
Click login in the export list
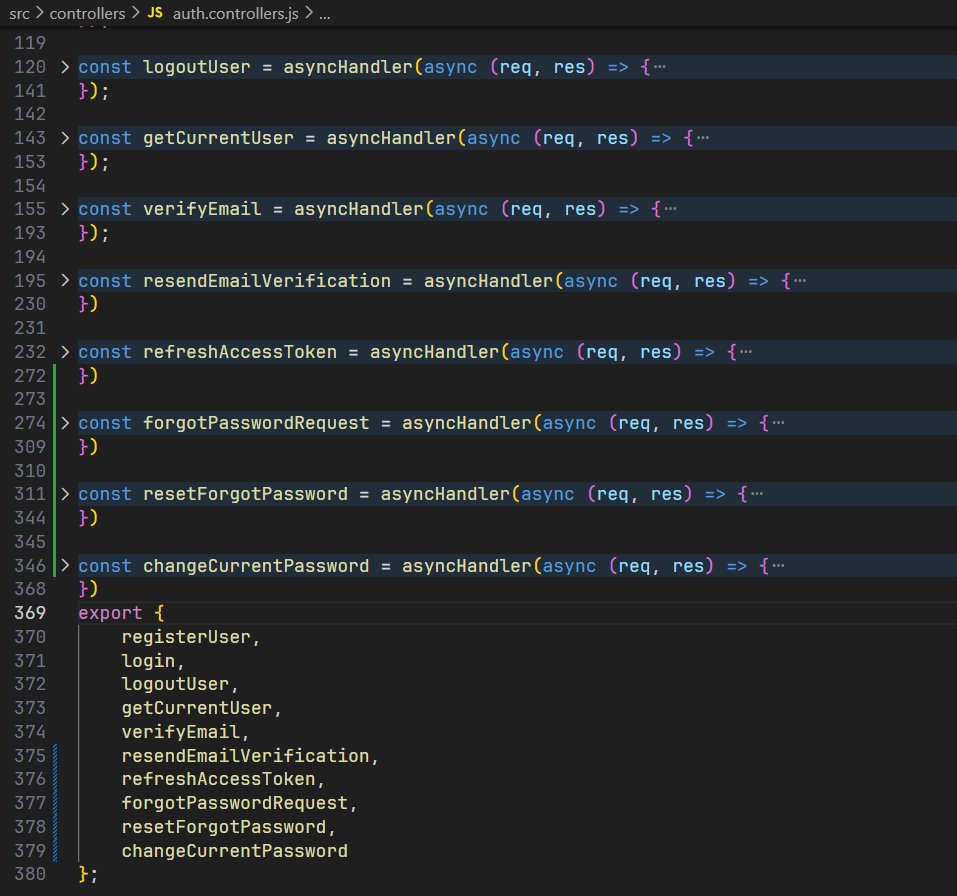click(x=148, y=660)
